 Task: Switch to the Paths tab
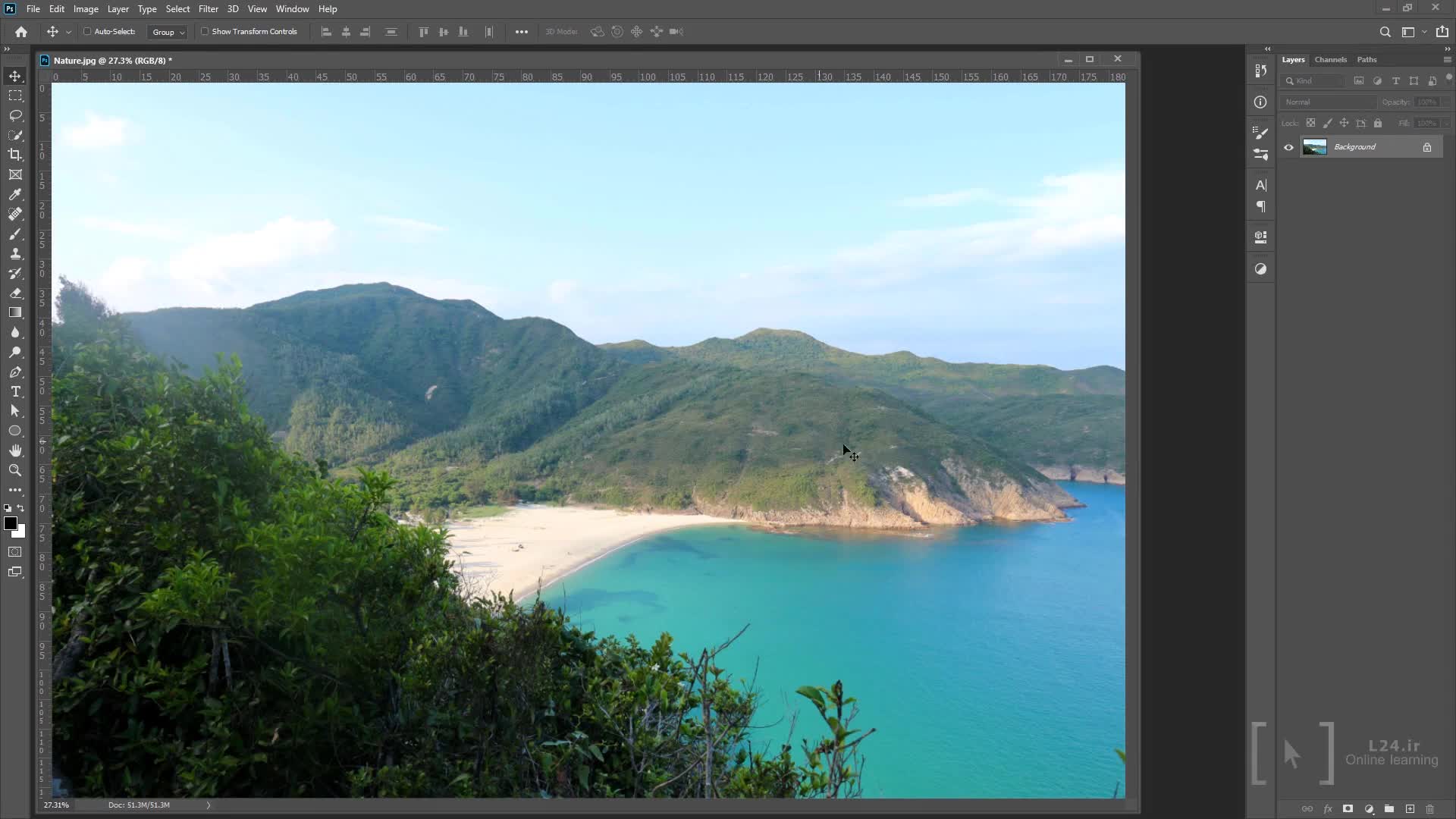1367,59
